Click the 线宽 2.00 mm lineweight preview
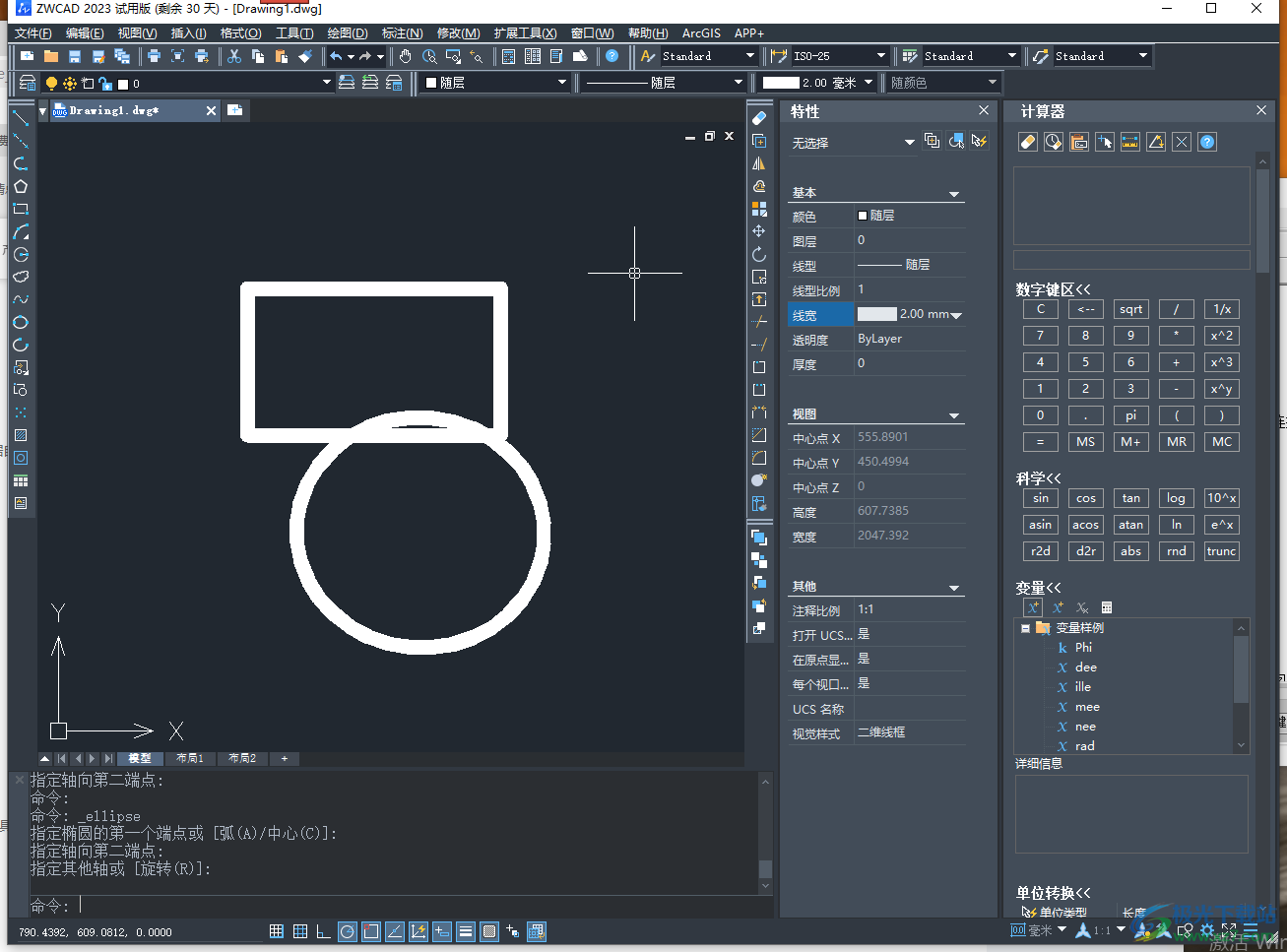Viewport: 1287px width, 952px height. coord(877,314)
